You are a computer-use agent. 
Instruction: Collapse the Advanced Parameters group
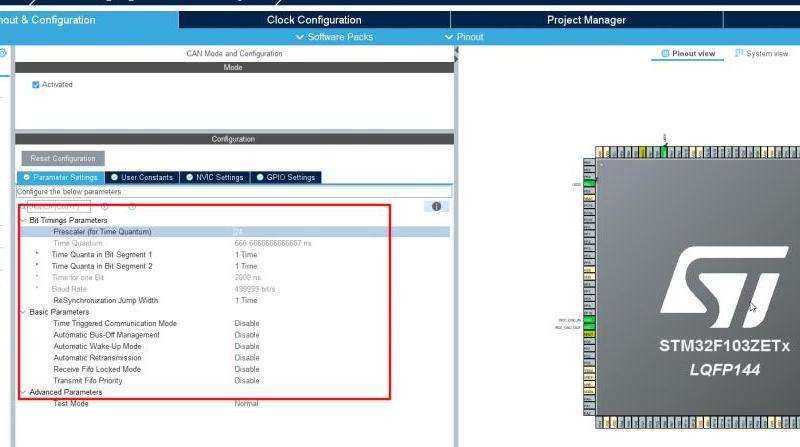(x=23, y=392)
